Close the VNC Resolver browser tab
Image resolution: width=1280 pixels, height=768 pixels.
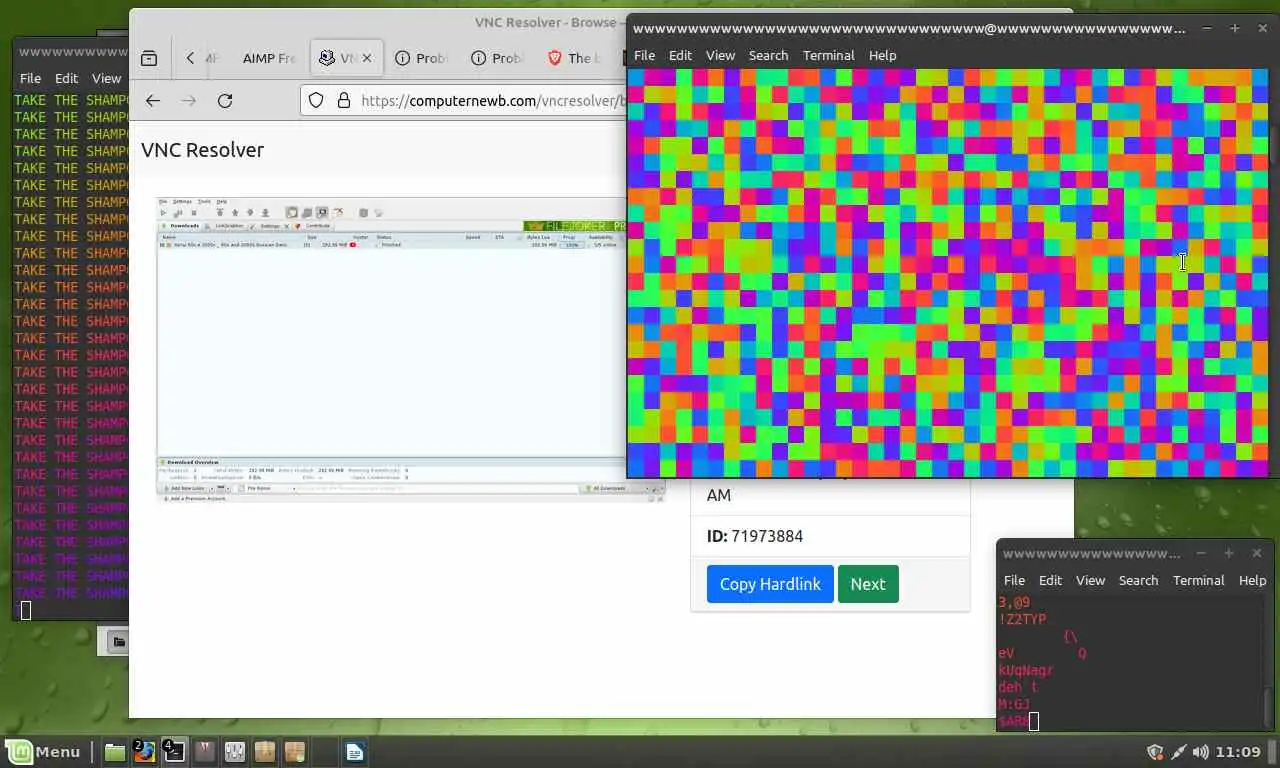click(366, 58)
